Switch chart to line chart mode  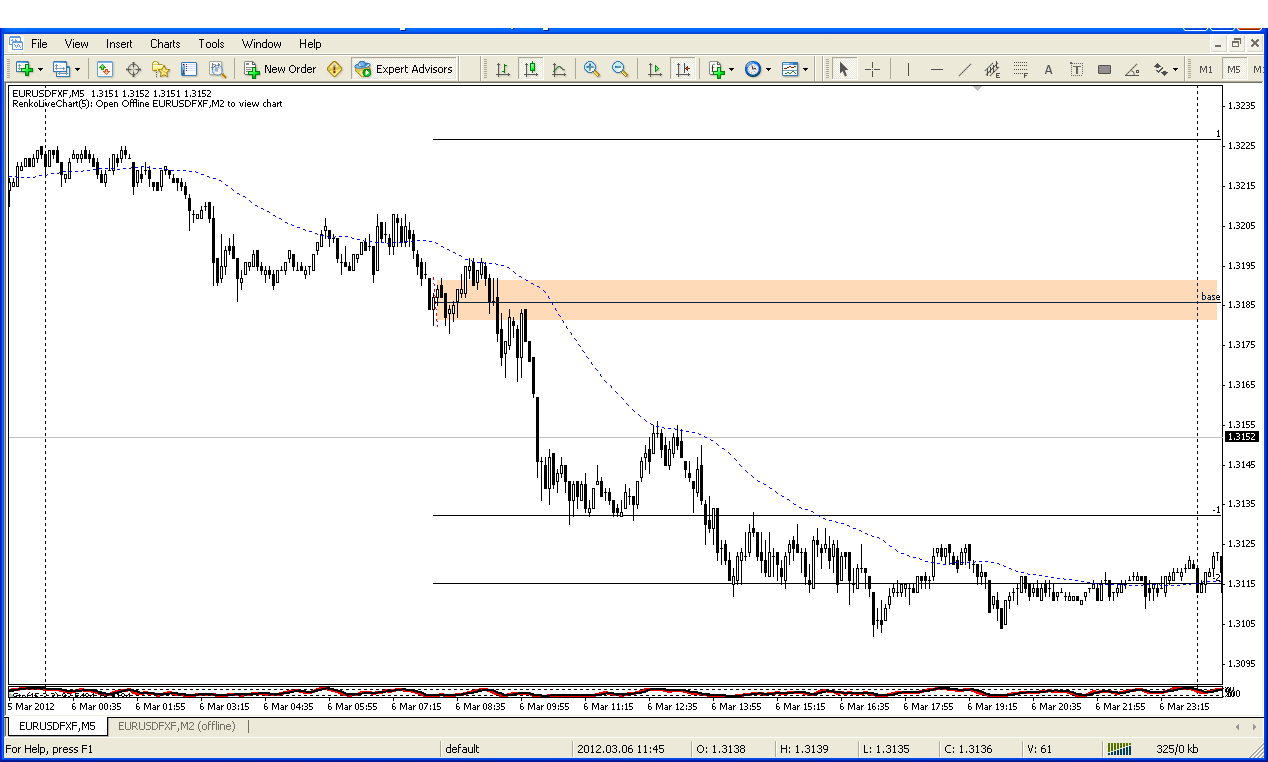coord(559,69)
